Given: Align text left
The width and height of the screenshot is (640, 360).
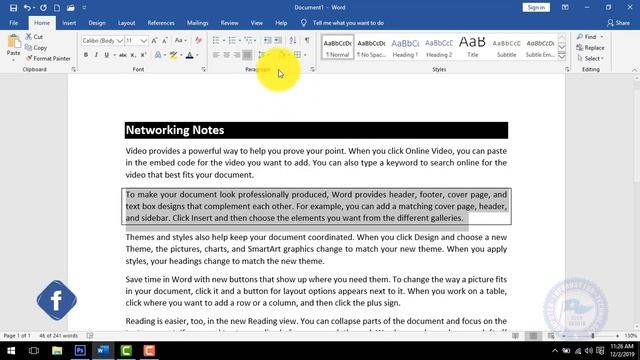Looking at the screenshot, I should click(x=216, y=55).
